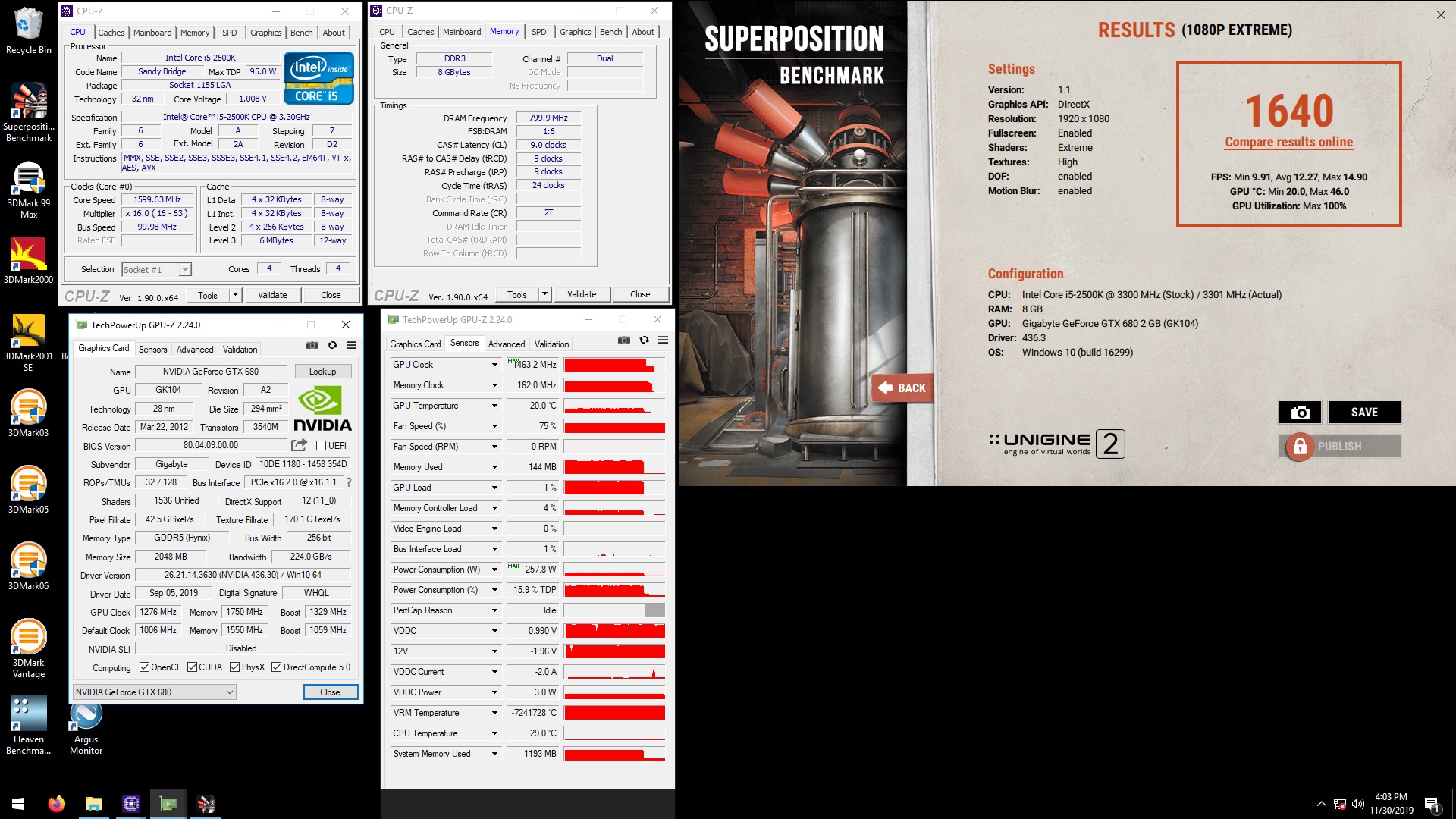Image resolution: width=1456 pixels, height=819 pixels.
Task: Click the BACK button in Superposition
Action: pos(902,388)
